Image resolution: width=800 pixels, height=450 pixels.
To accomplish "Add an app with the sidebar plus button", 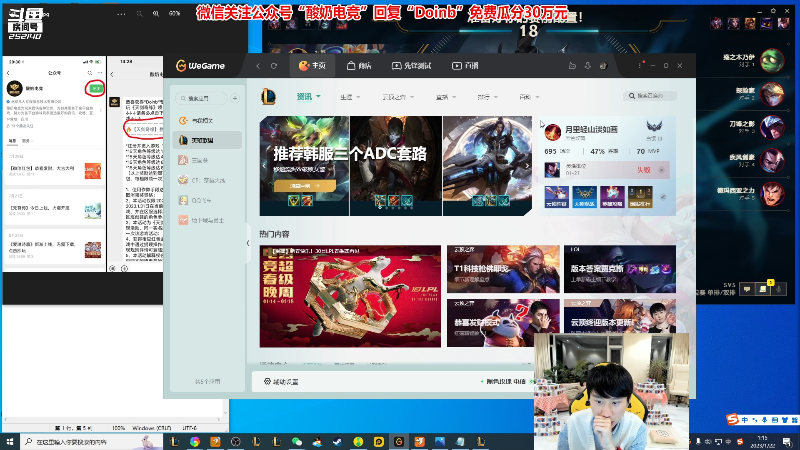I will 235,98.
